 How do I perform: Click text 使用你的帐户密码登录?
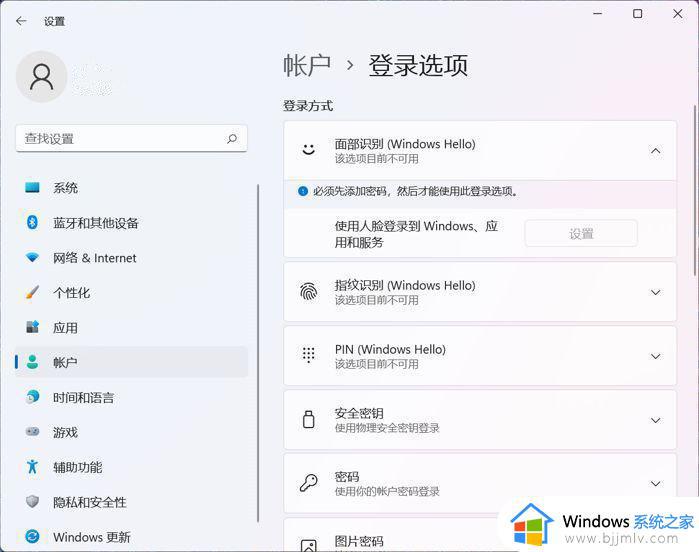click(387, 491)
